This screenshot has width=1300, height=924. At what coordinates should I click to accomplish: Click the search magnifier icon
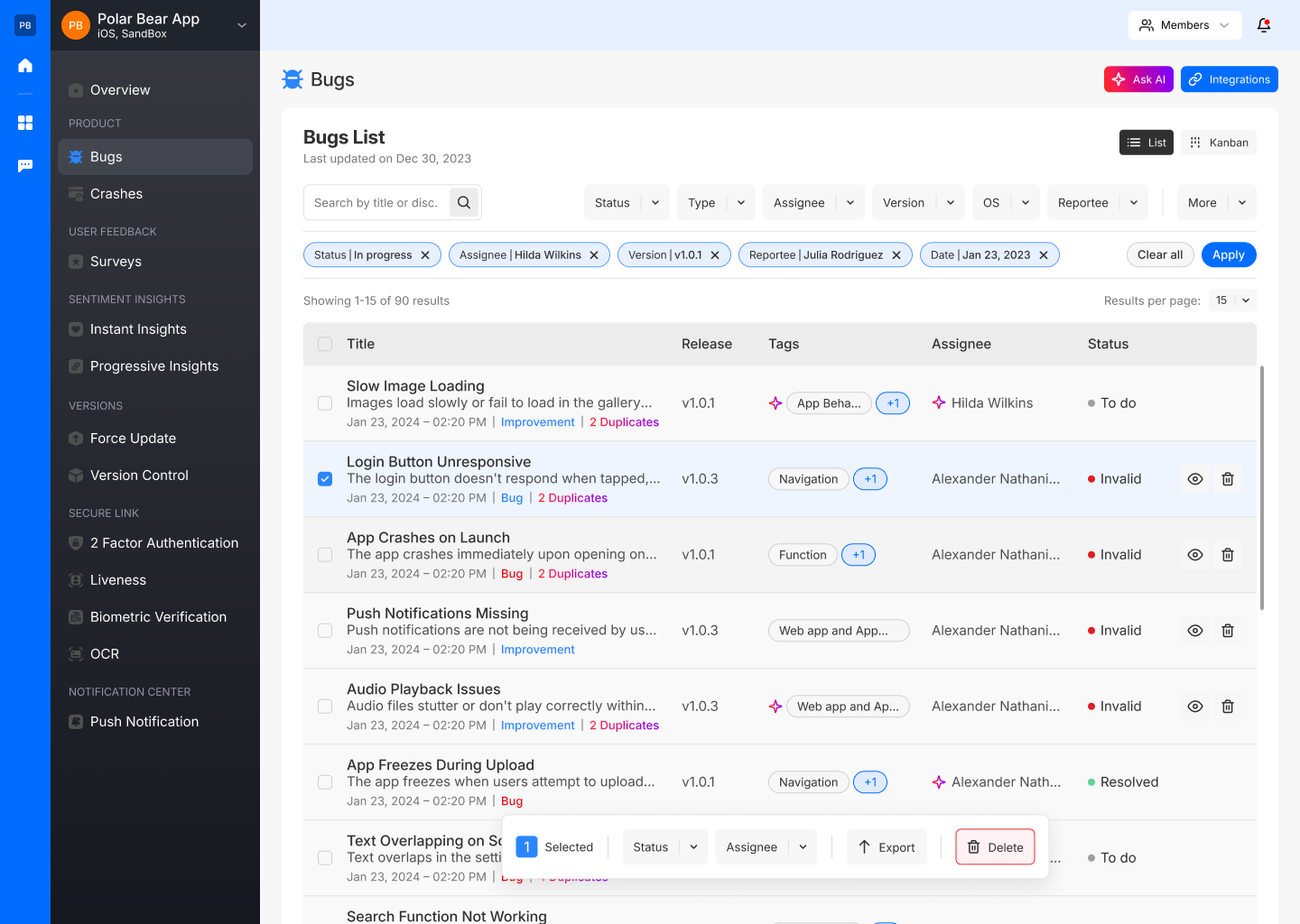coord(464,203)
